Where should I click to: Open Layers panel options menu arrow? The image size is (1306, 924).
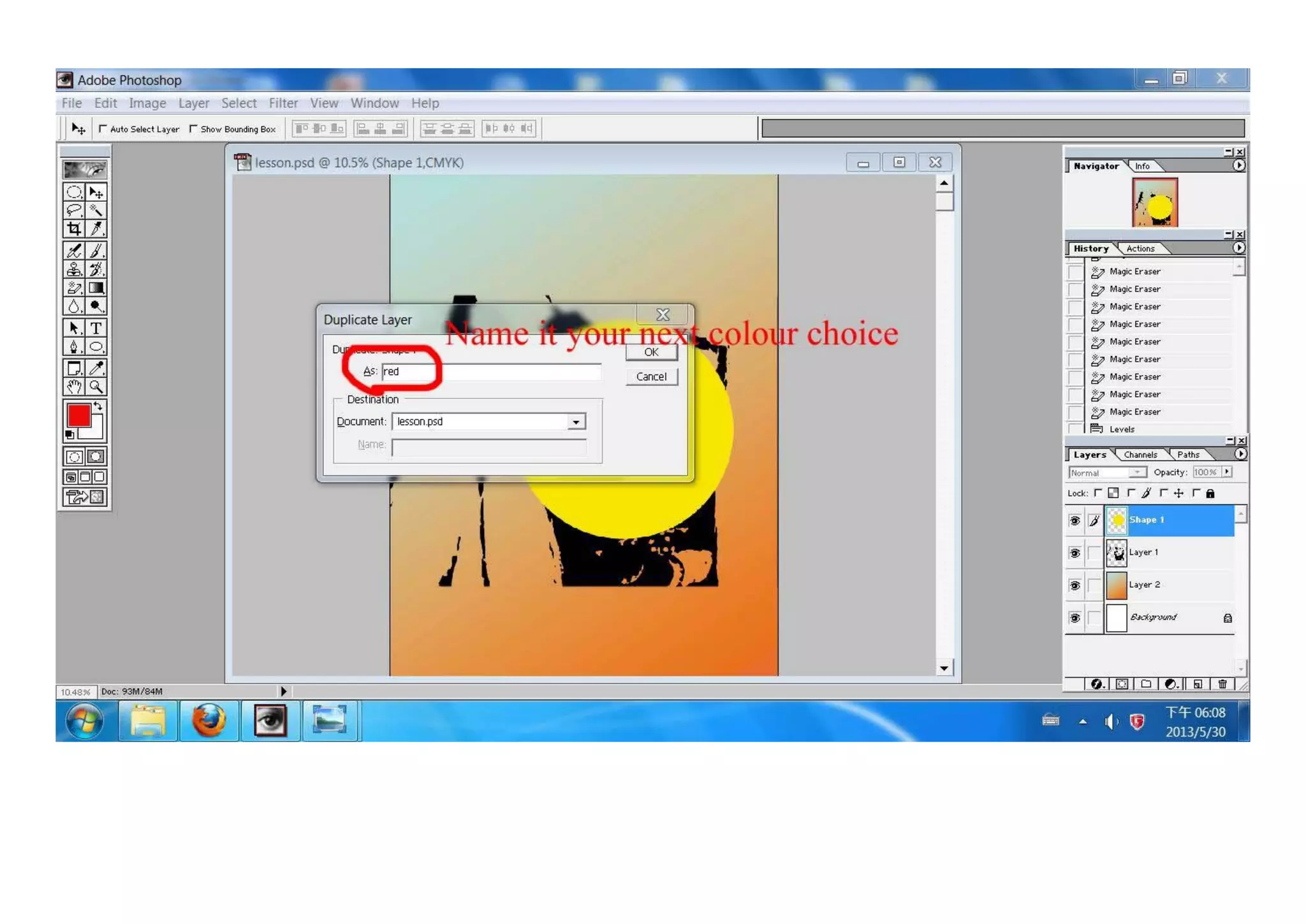(1240, 454)
